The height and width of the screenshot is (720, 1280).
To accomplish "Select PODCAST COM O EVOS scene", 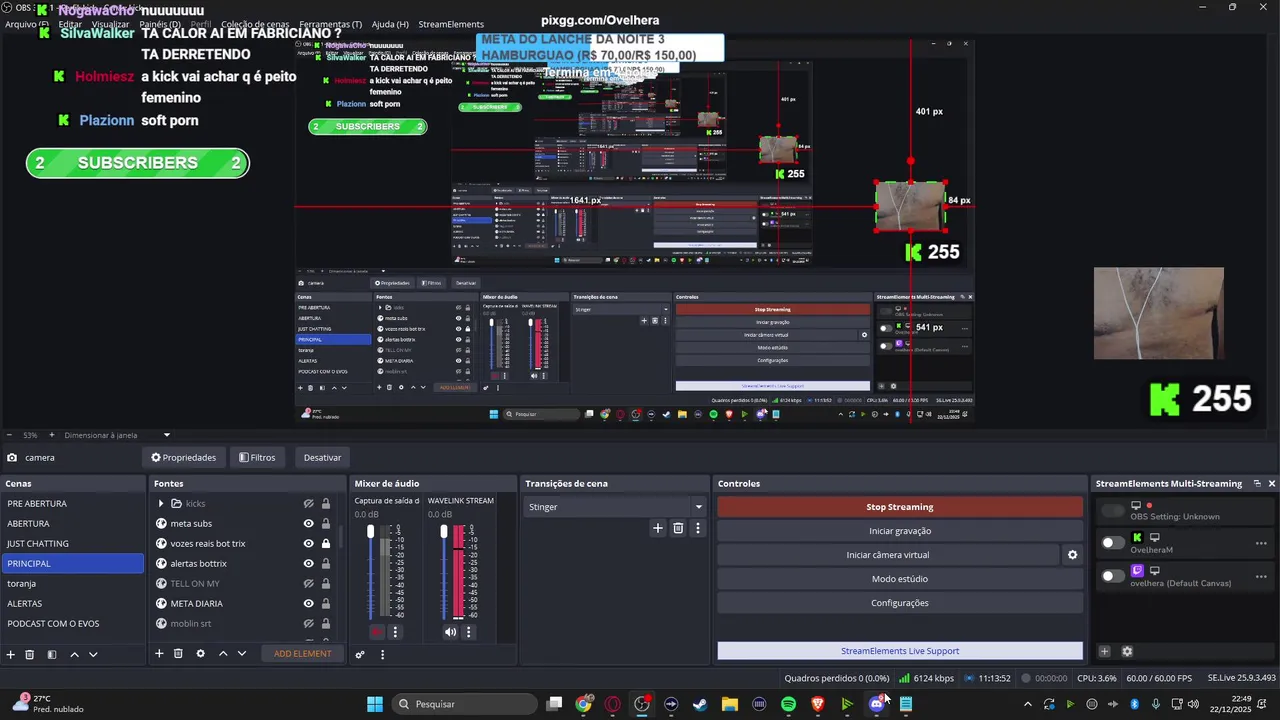I will pyautogui.click(x=72, y=623).
